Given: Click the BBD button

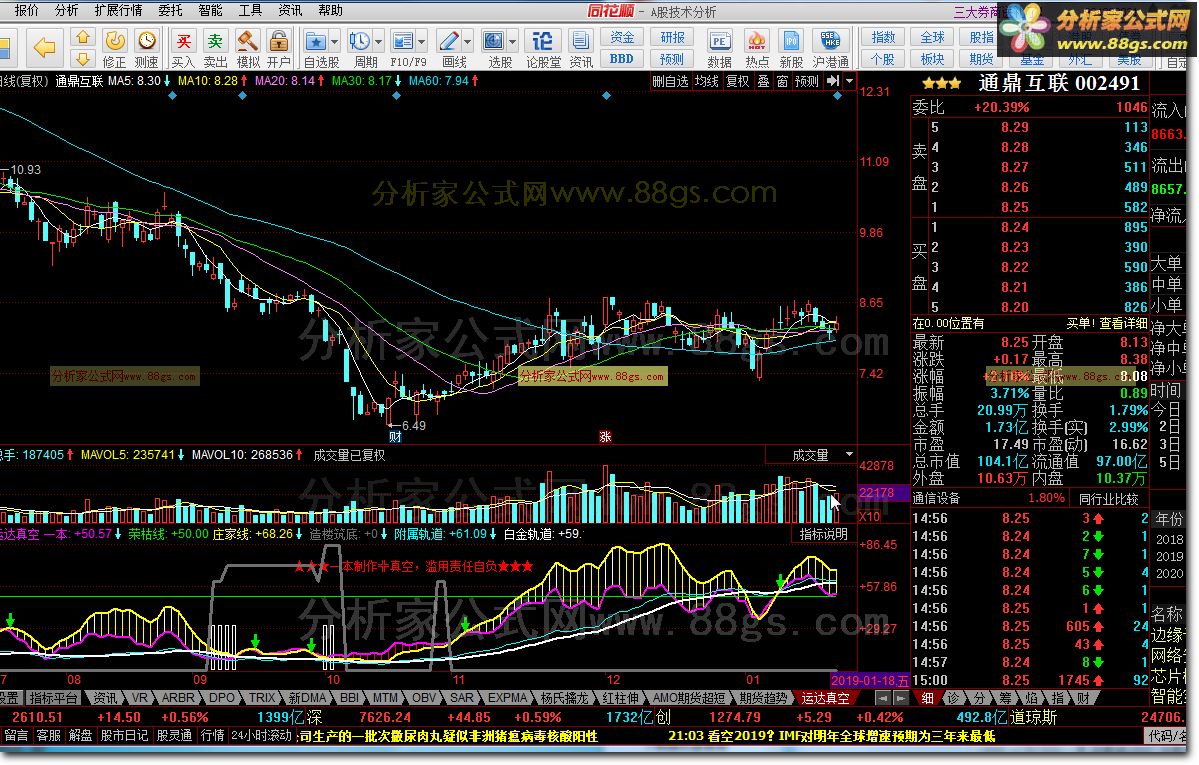Looking at the screenshot, I should (x=622, y=59).
